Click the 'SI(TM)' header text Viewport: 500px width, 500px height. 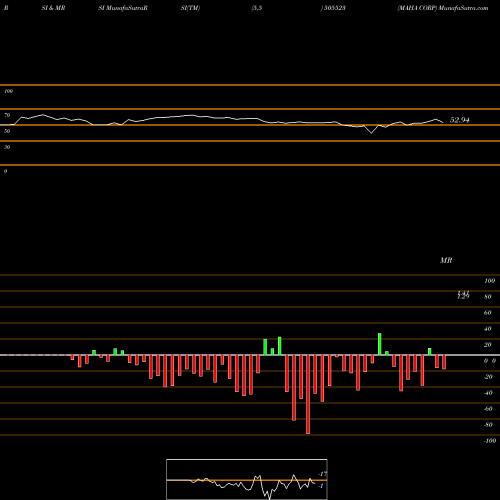click(x=190, y=8)
